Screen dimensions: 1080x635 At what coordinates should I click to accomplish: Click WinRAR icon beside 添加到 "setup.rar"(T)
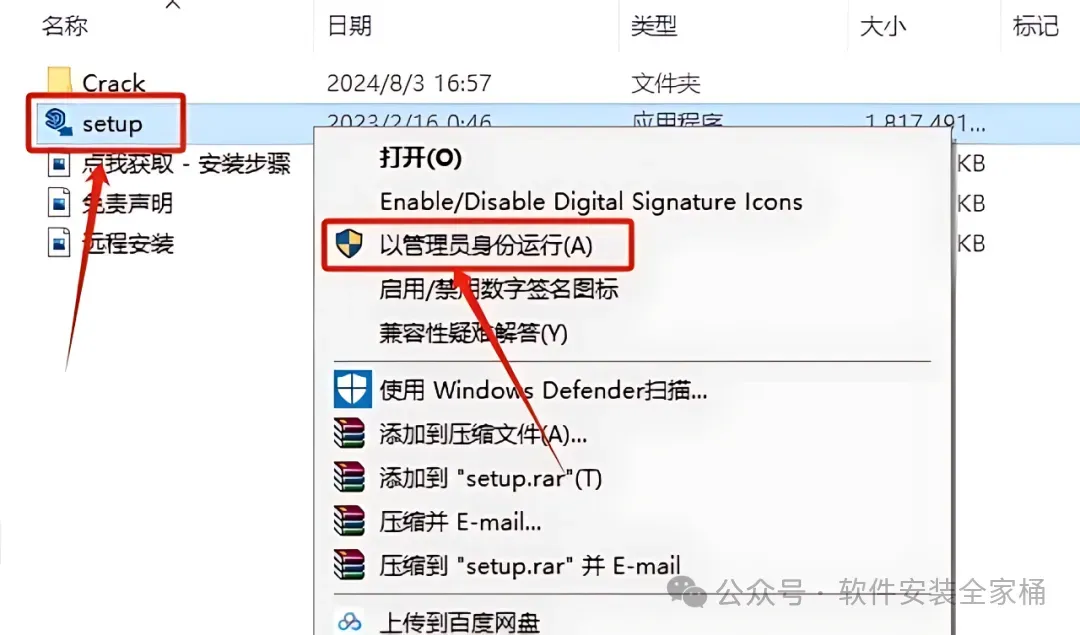pyautogui.click(x=349, y=477)
